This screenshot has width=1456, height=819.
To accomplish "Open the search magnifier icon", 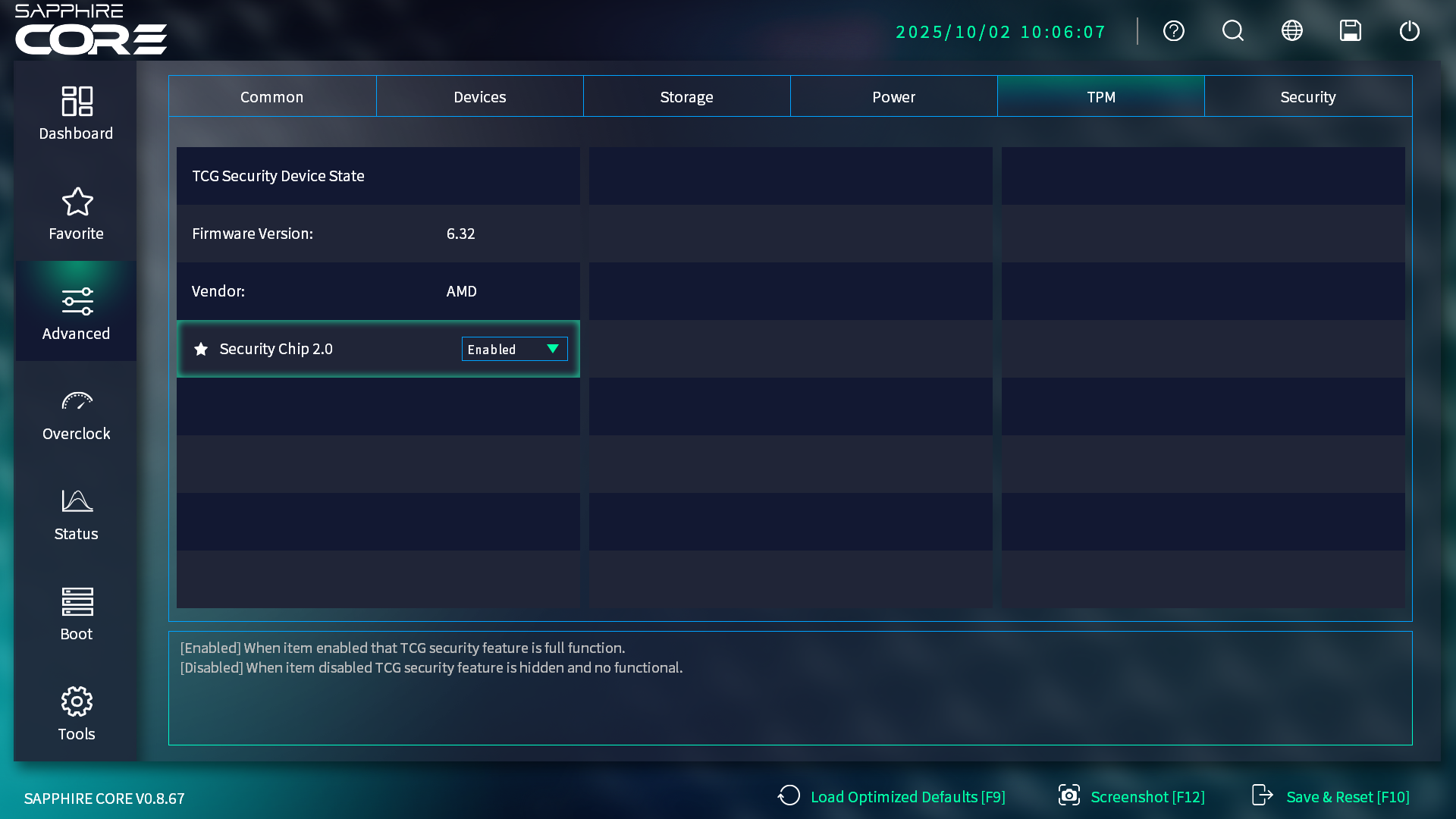I will click(1232, 31).
